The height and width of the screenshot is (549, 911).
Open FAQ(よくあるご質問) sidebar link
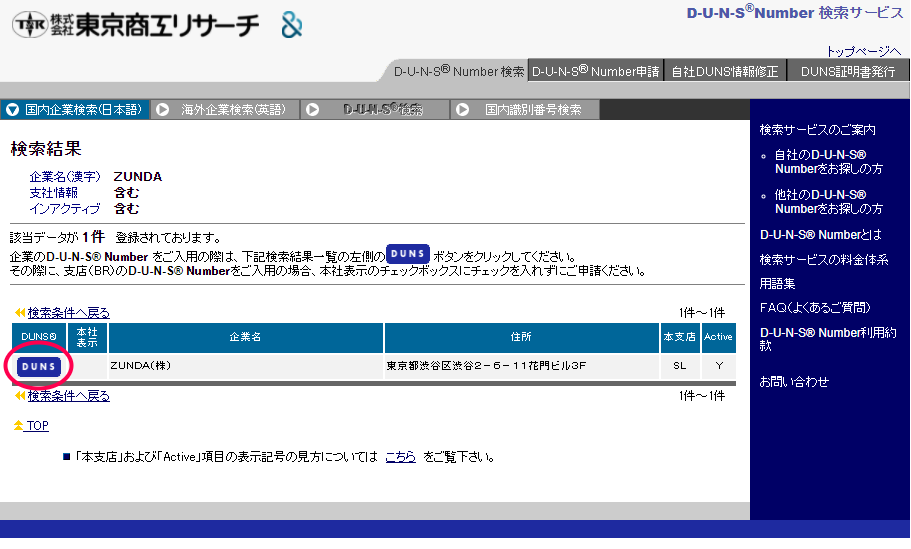815,307
